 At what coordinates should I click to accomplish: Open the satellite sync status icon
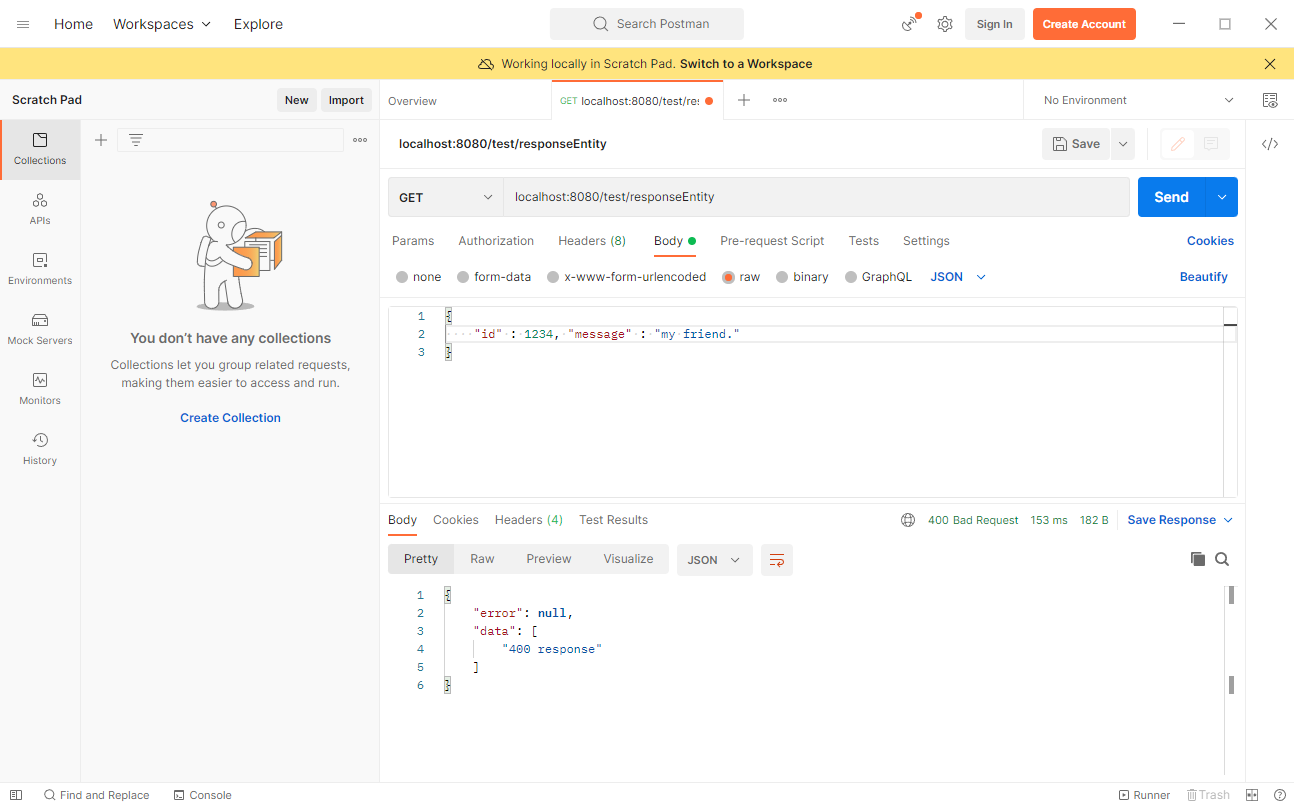pos(910,24)
